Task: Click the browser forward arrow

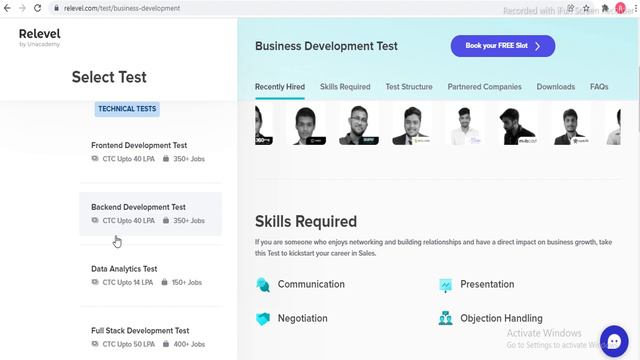Action: [x=22, y=8]
